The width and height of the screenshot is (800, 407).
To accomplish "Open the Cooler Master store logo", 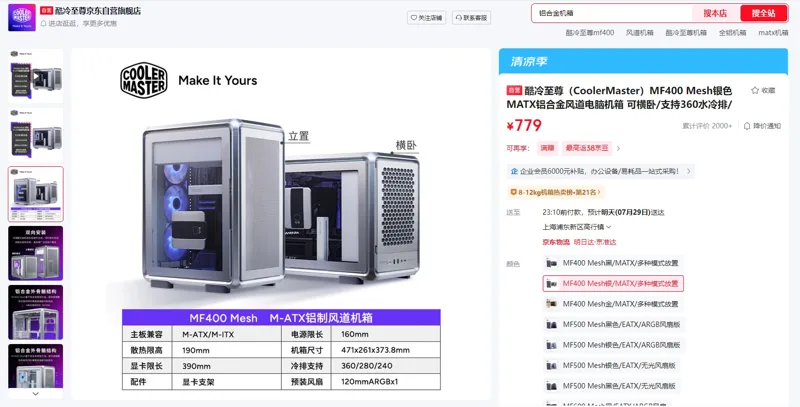I will point(22,17).
